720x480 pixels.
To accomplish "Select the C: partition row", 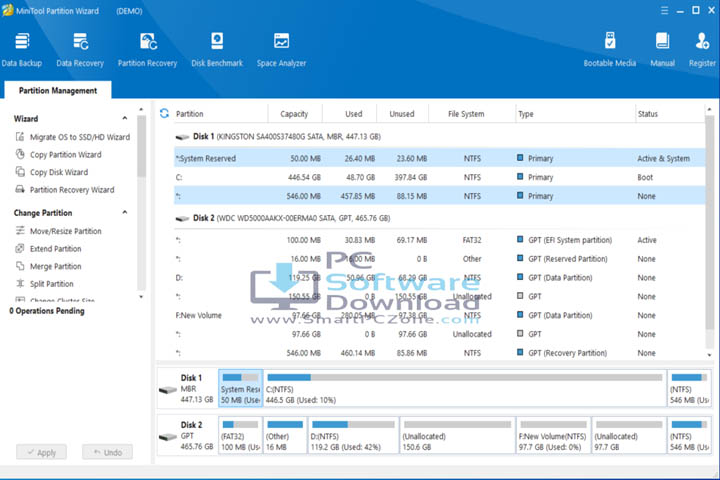I will pyautogui.click(x=439, y=177).
